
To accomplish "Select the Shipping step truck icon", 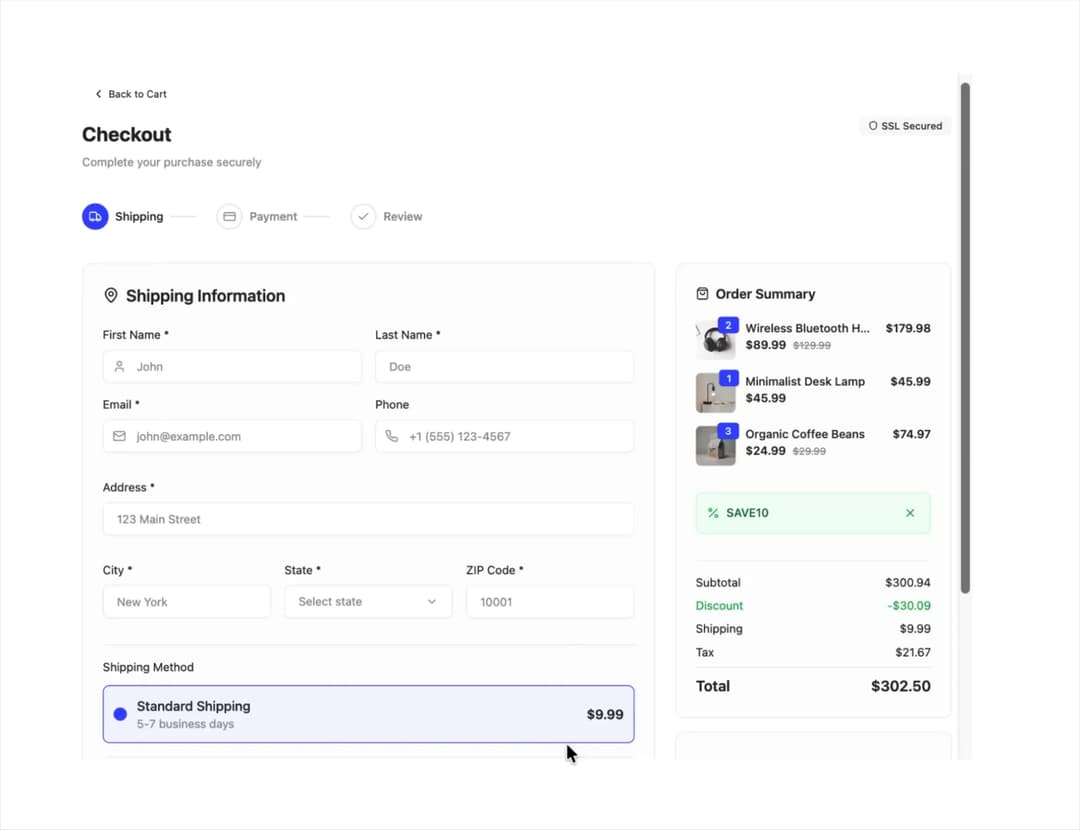I will [x=95, y=216].
